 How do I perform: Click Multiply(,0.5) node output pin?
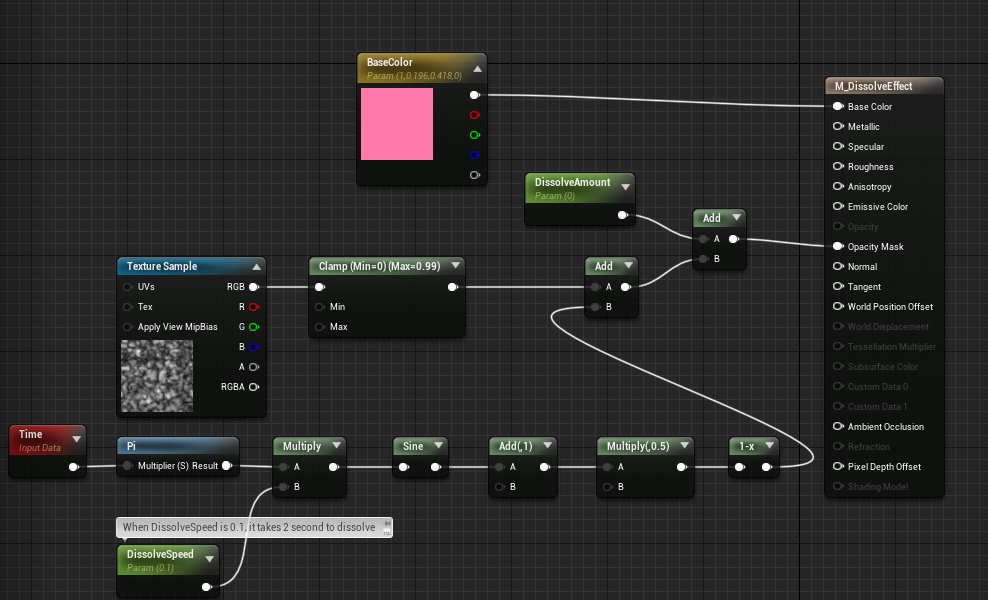point(681,467)
